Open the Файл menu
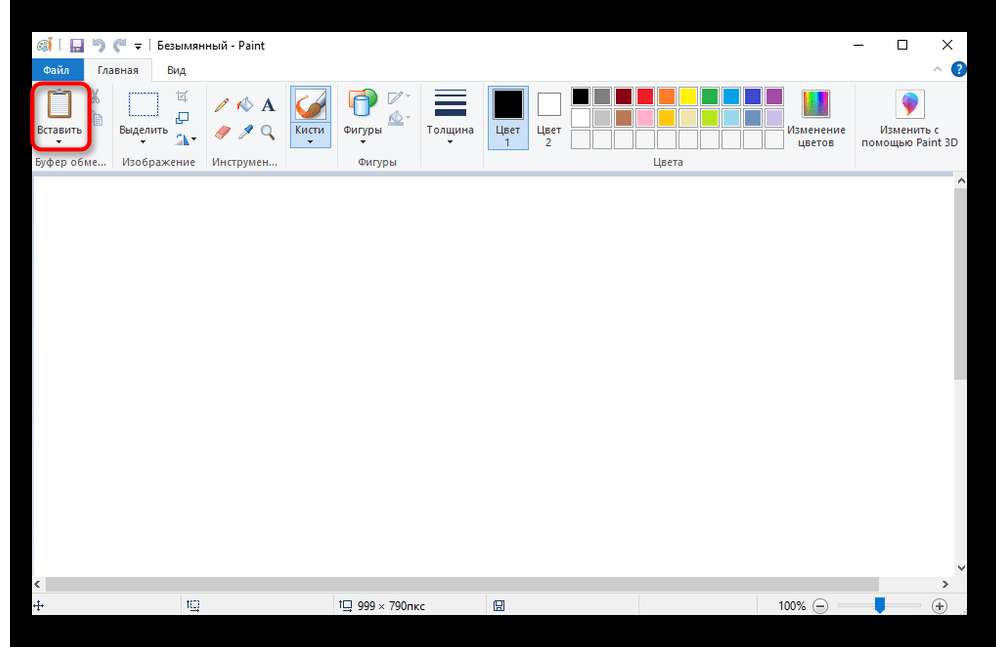 point(57,70)
